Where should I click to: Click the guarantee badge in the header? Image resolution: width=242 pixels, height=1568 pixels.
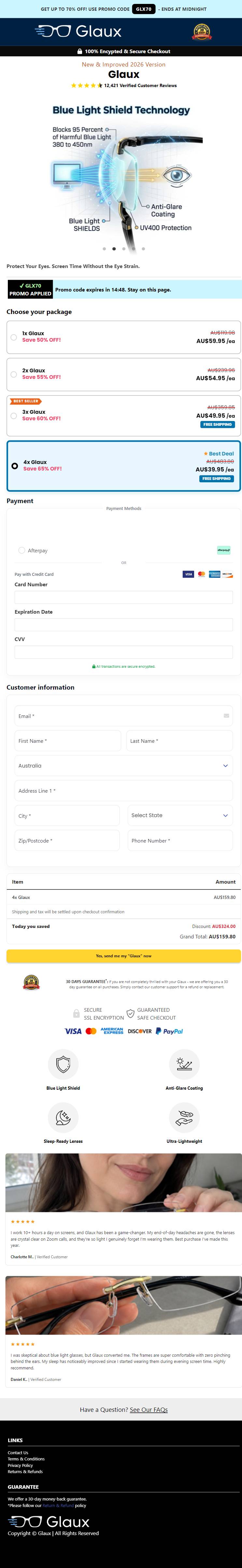click(202, 32)
